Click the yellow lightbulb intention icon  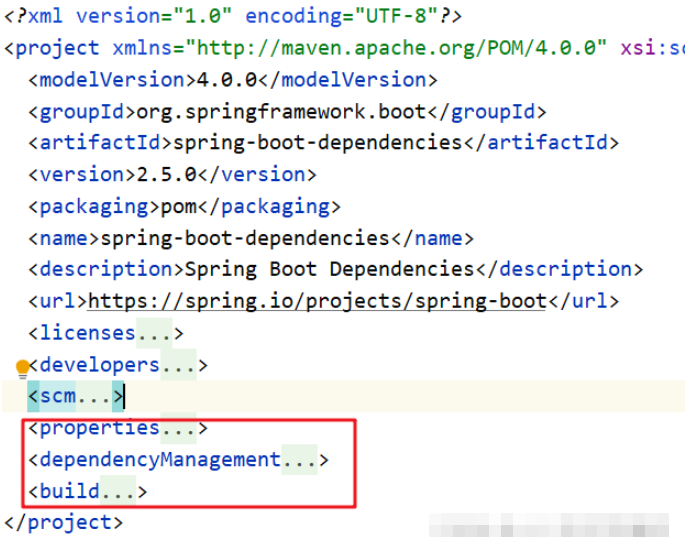coord(22,369)
